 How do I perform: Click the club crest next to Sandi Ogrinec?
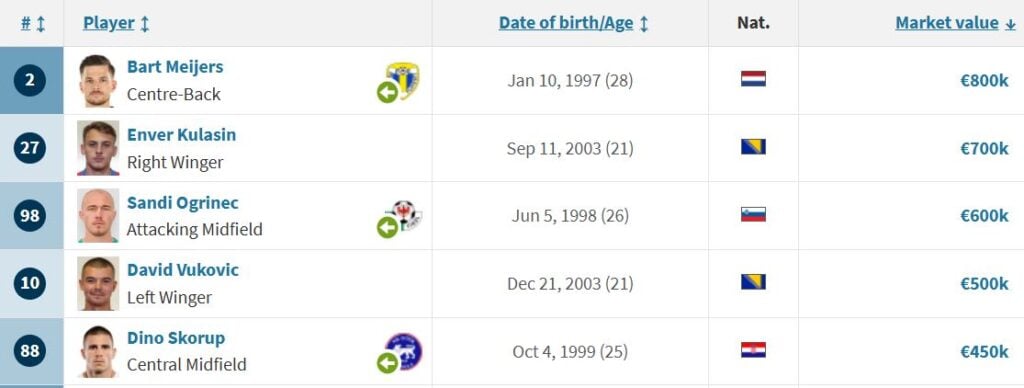click(x=406, y=216)
